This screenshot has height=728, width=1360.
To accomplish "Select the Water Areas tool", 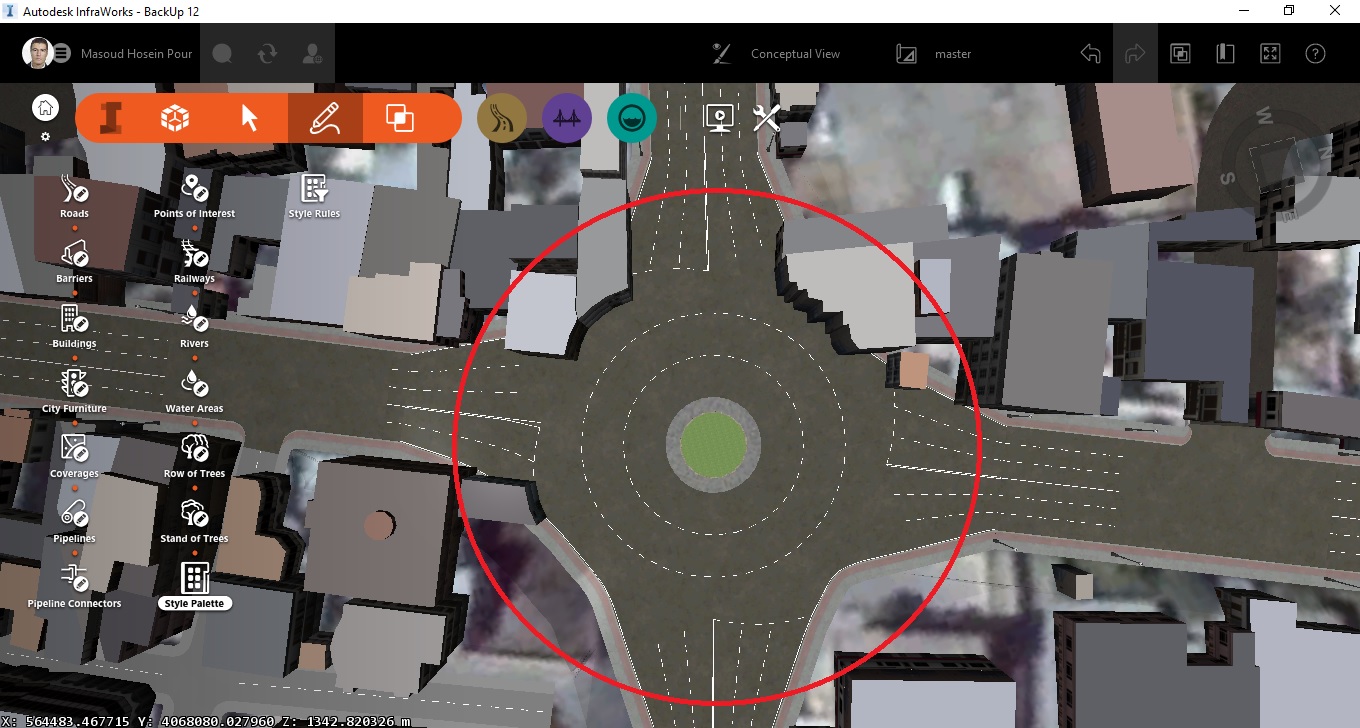I will point(194,386).
